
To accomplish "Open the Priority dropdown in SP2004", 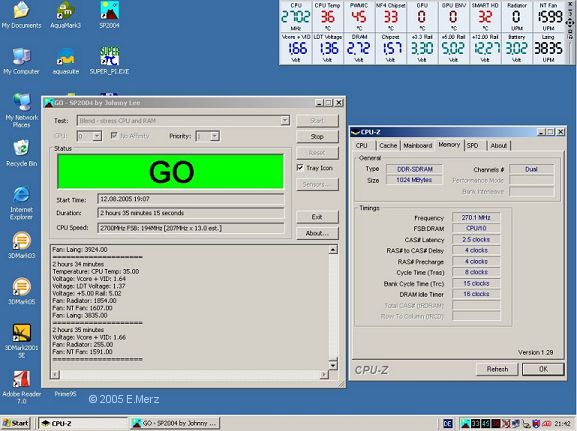I will [215, 136].
